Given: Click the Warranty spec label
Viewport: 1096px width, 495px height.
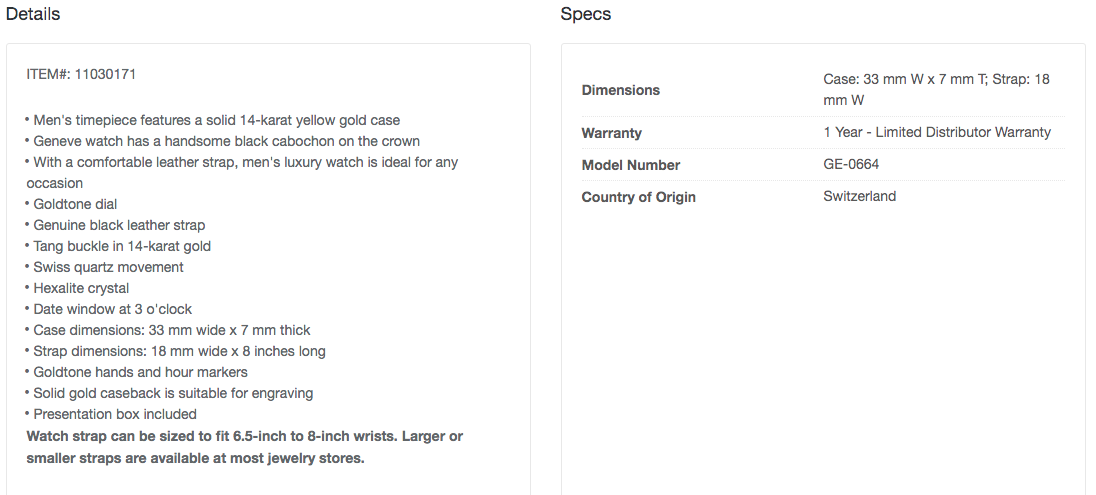Looking at the screenshot, I should click(x=611, y=133).
